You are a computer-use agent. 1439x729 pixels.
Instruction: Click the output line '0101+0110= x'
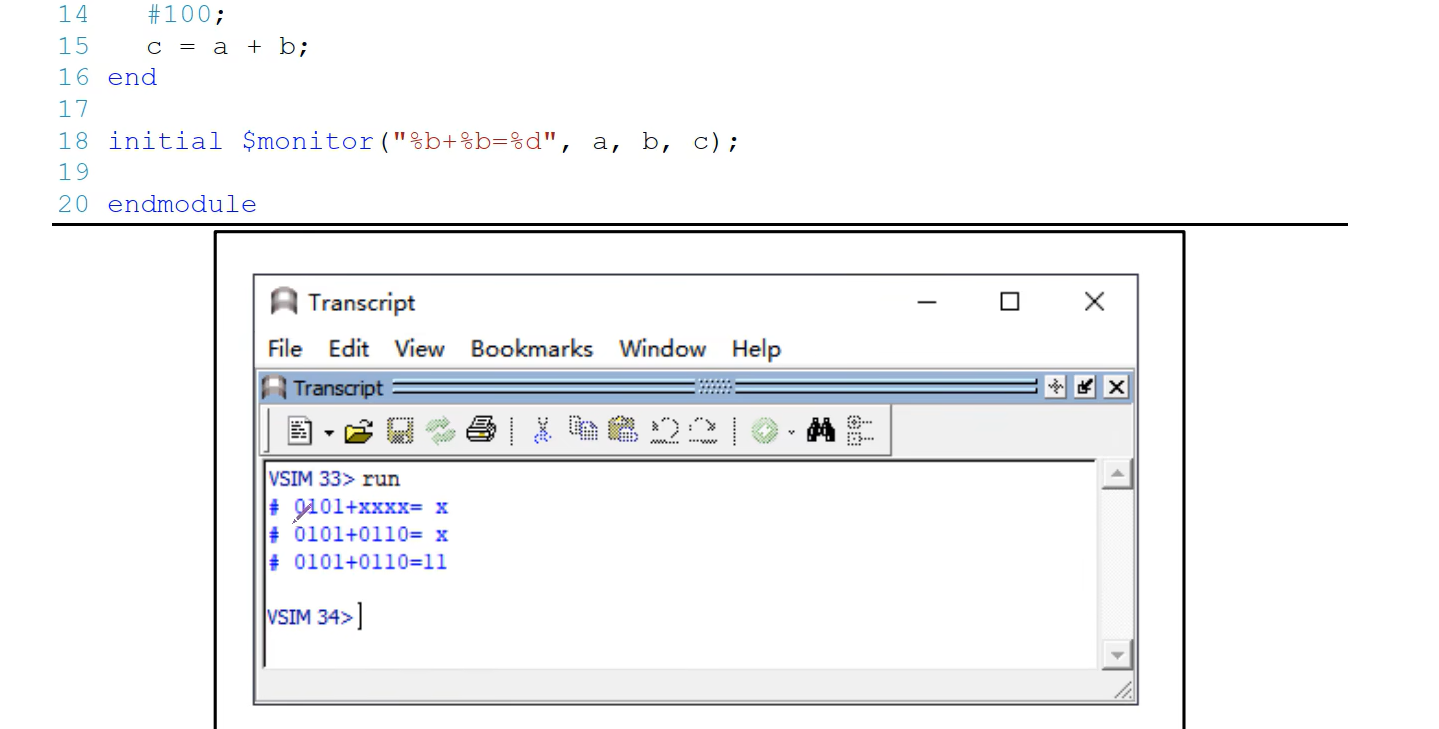point(370,535)
